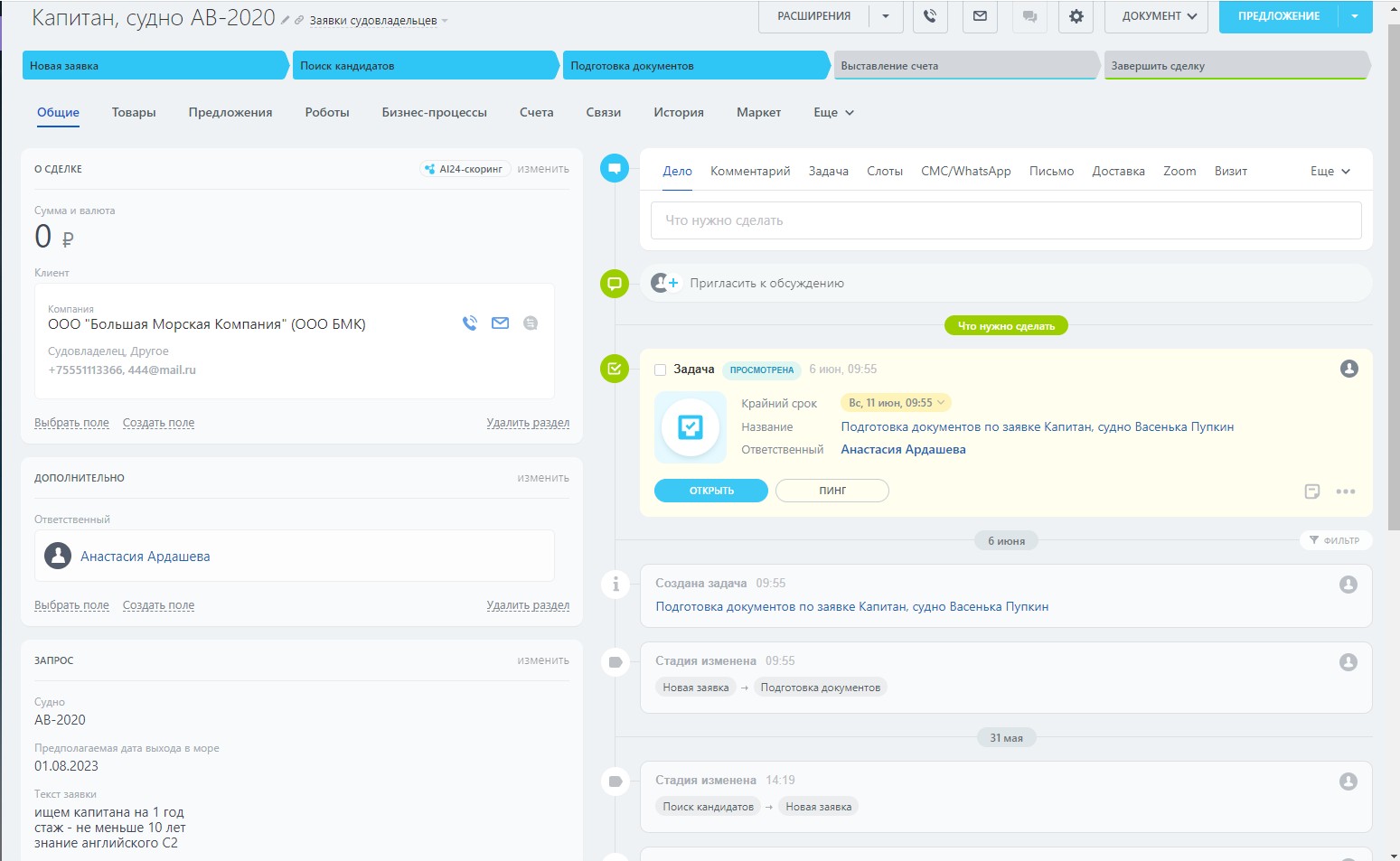This screenshot has width=1400, height=861.
Task: Select the Завершить сделку pipeline stage
Action: 1234,66
